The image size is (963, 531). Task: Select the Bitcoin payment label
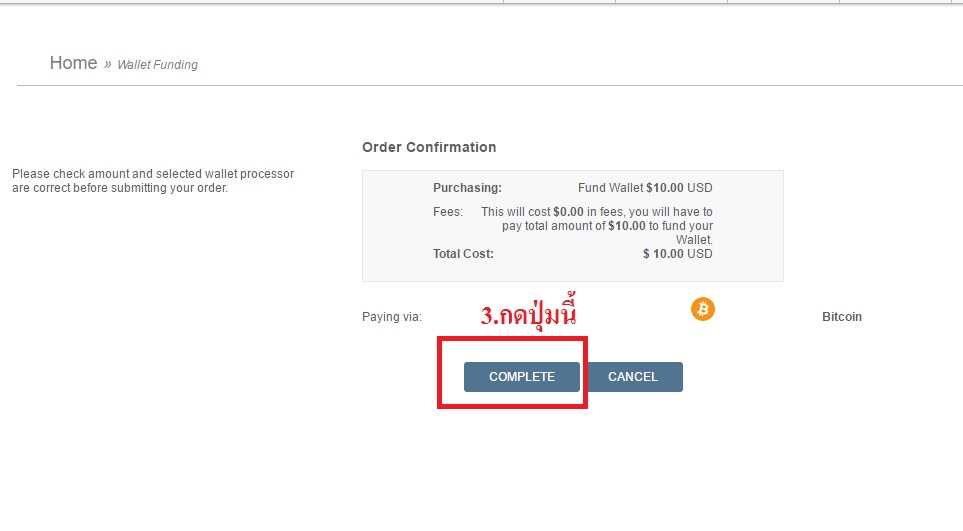coord(841,317)
